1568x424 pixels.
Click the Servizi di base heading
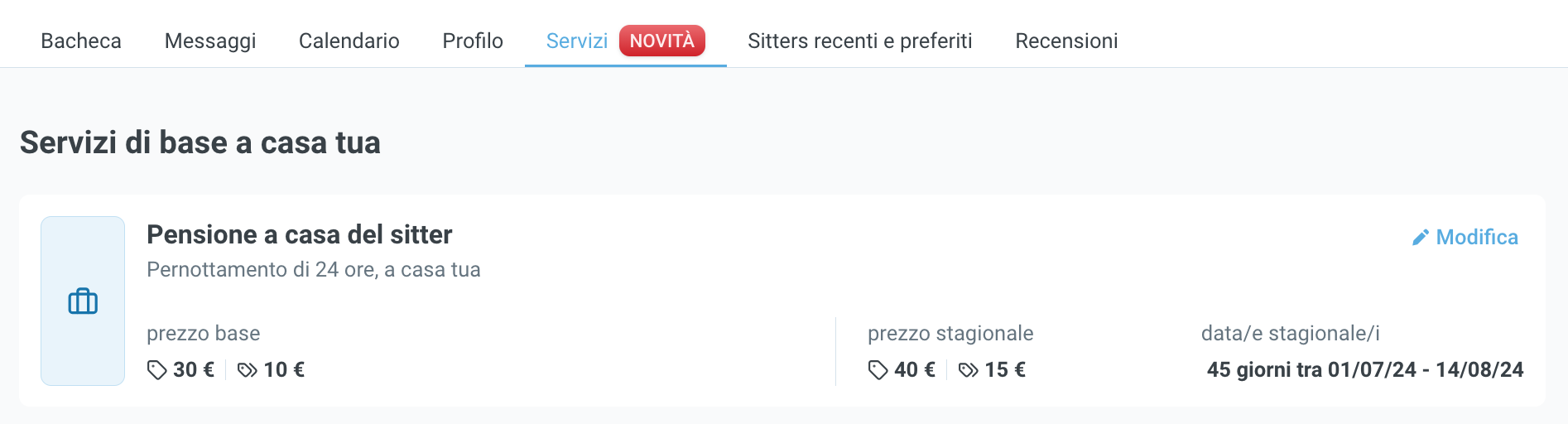pyautogui.click(x=200, y=142)
